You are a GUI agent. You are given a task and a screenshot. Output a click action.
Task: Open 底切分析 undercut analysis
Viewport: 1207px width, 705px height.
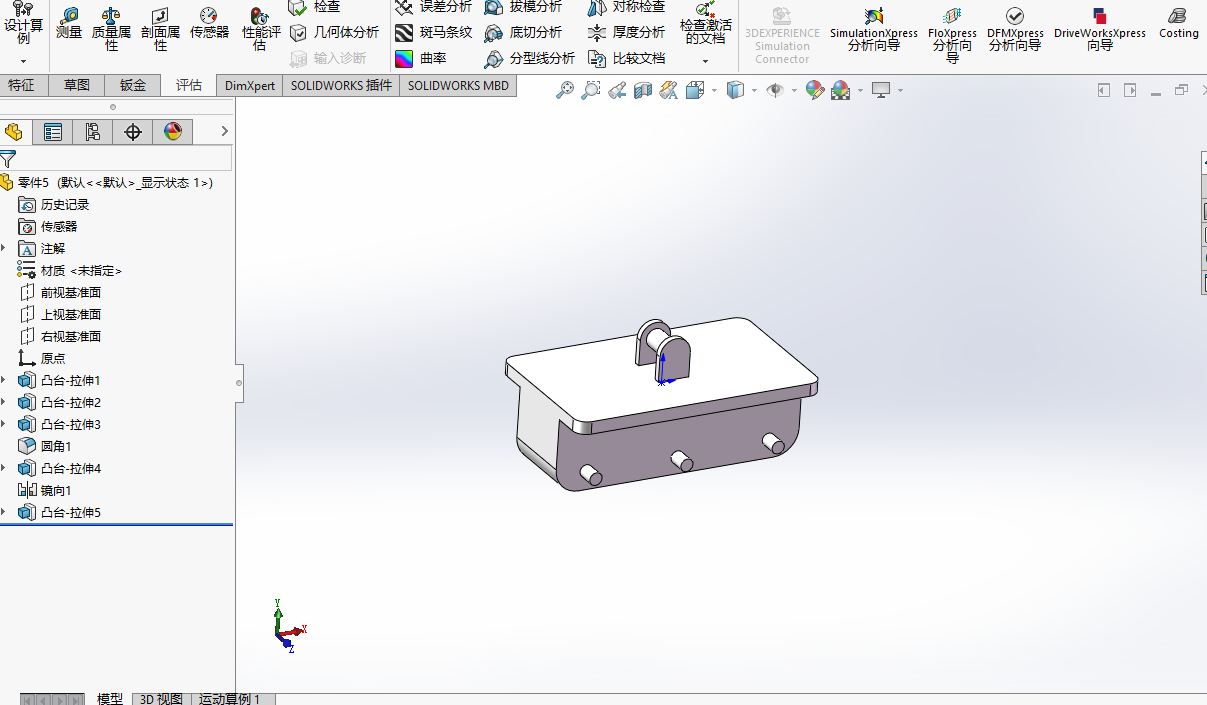[523, 32]
